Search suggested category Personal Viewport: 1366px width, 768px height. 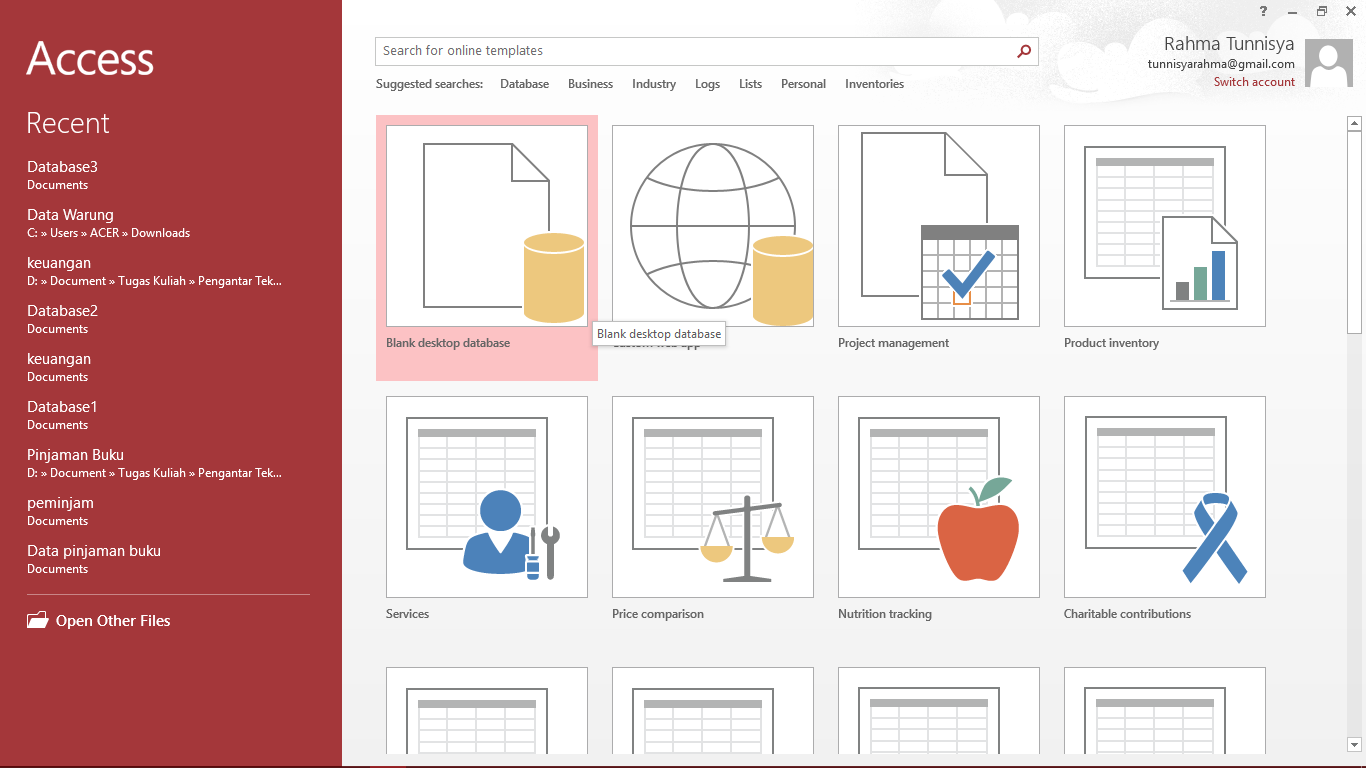(x=803, y=84)
